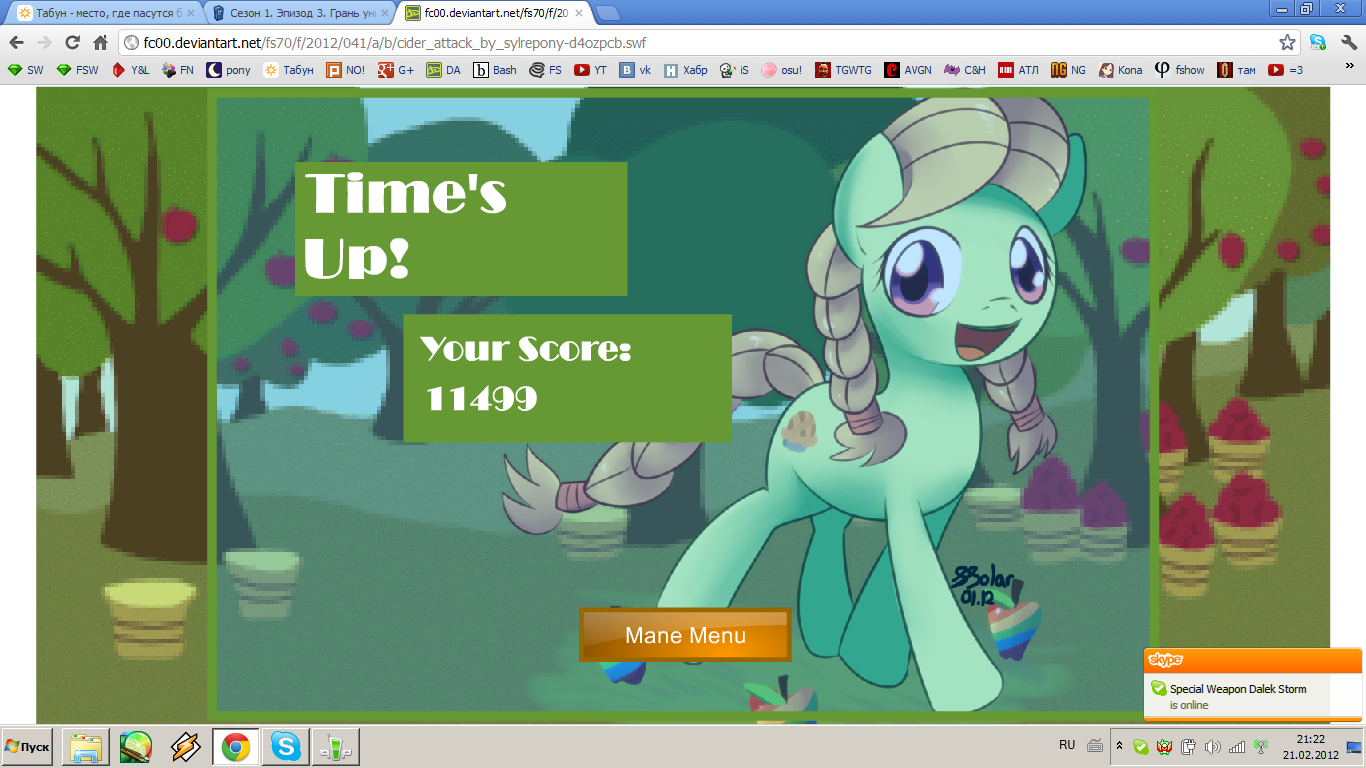1366x768 pixels.
Task: Click the RU language indicator
Action: click(1067, 745)
